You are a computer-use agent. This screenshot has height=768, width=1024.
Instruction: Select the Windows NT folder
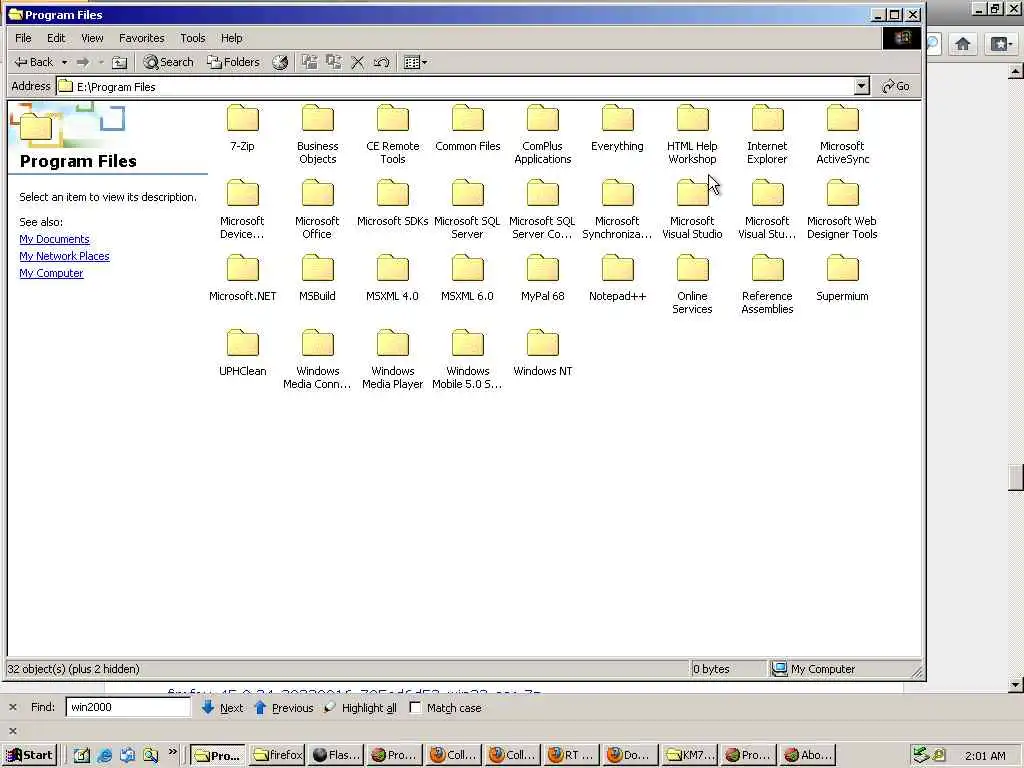tap(543, 353)
